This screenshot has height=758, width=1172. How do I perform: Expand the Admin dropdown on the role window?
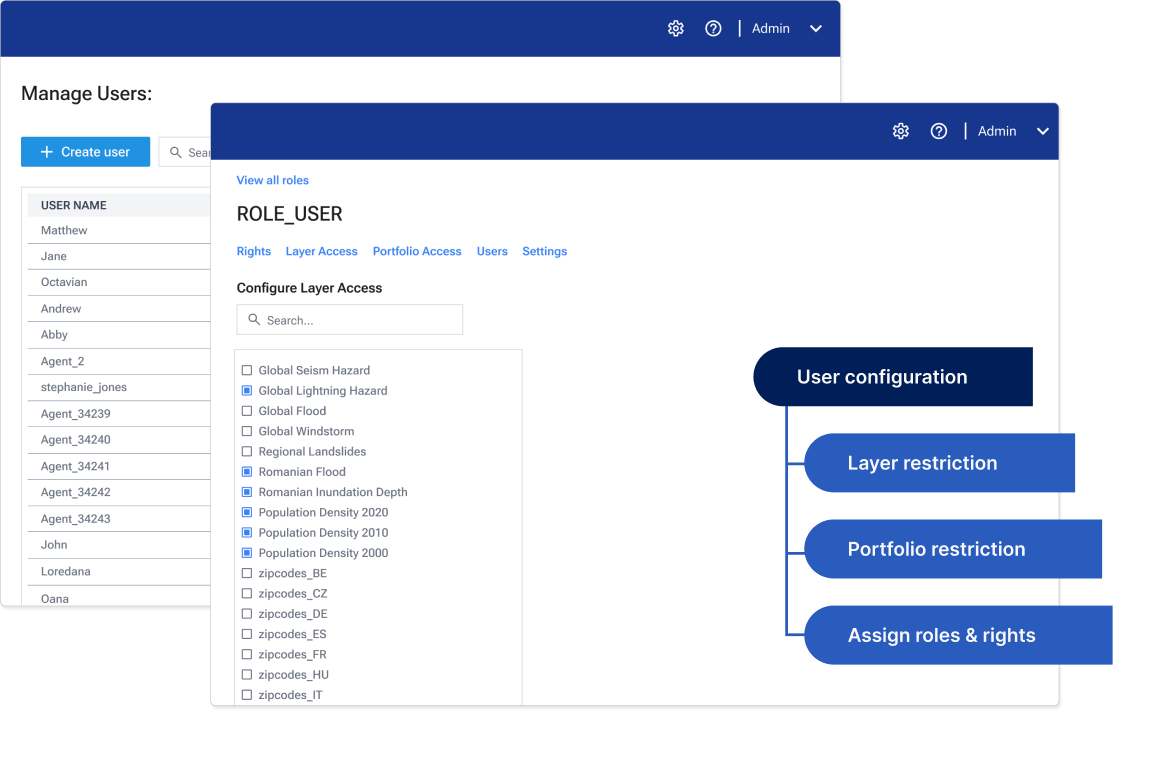tap(1042, 130)
